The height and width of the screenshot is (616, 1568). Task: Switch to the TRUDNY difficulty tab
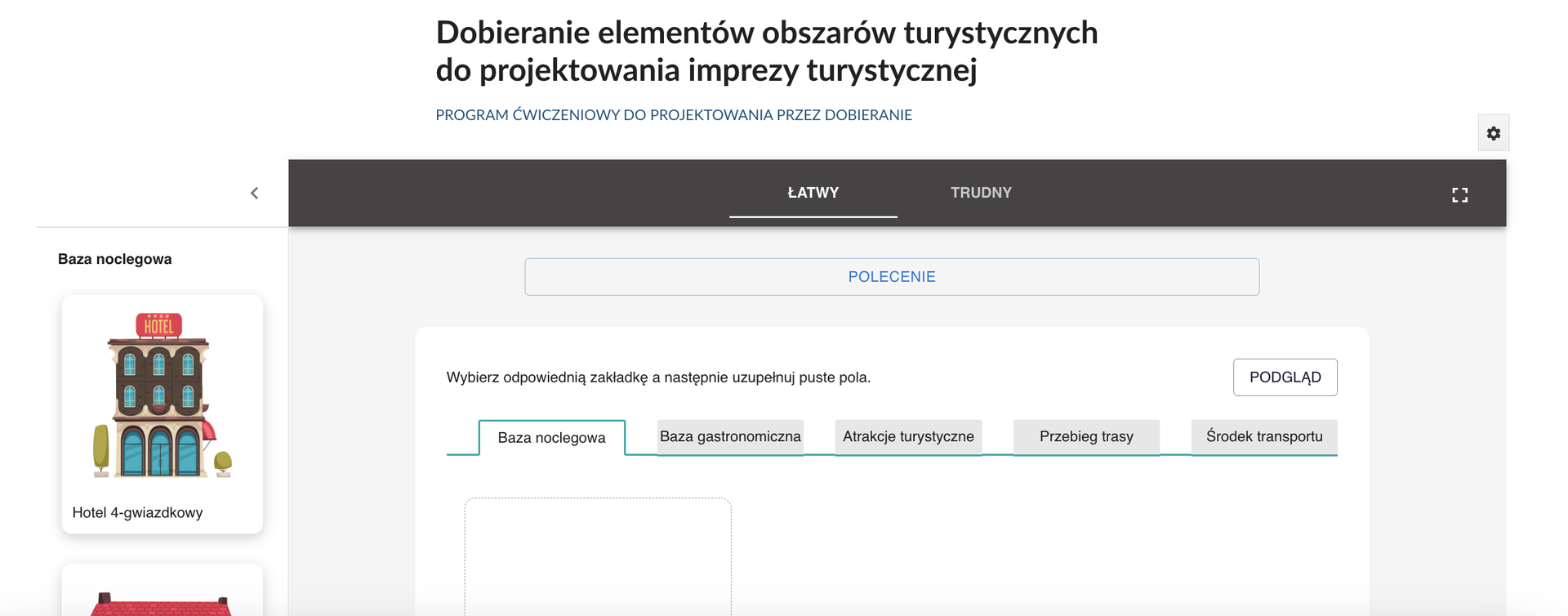click(981, 193)
